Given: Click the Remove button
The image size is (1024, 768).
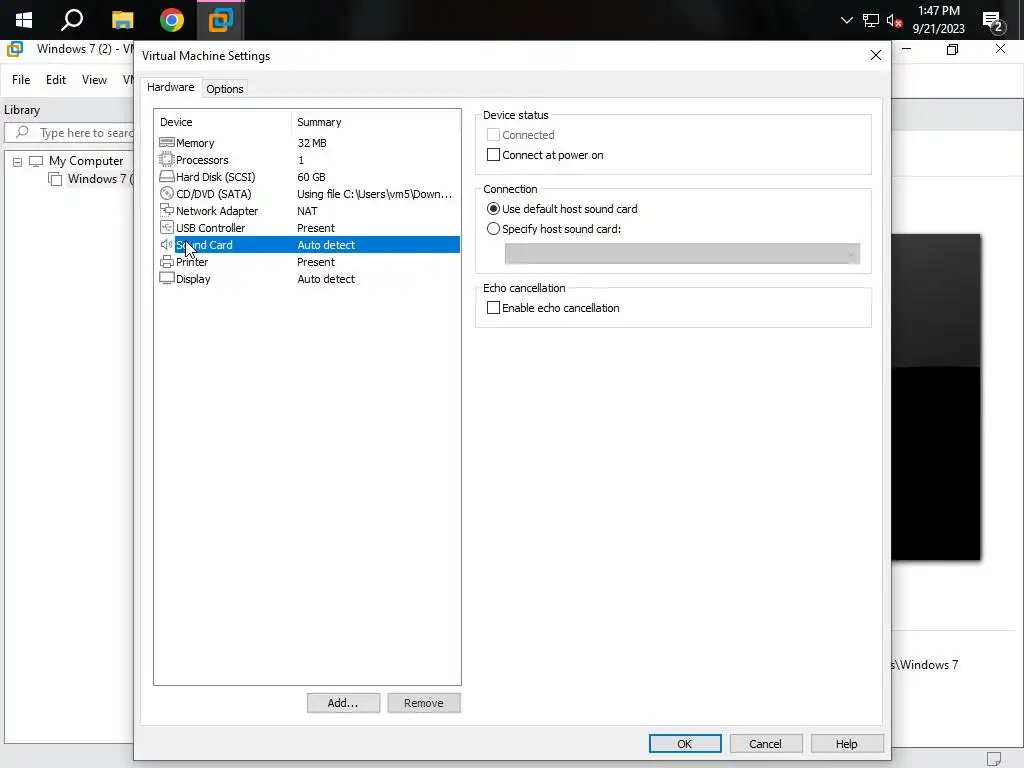Looking at the screenshot, I should (423, 703).
